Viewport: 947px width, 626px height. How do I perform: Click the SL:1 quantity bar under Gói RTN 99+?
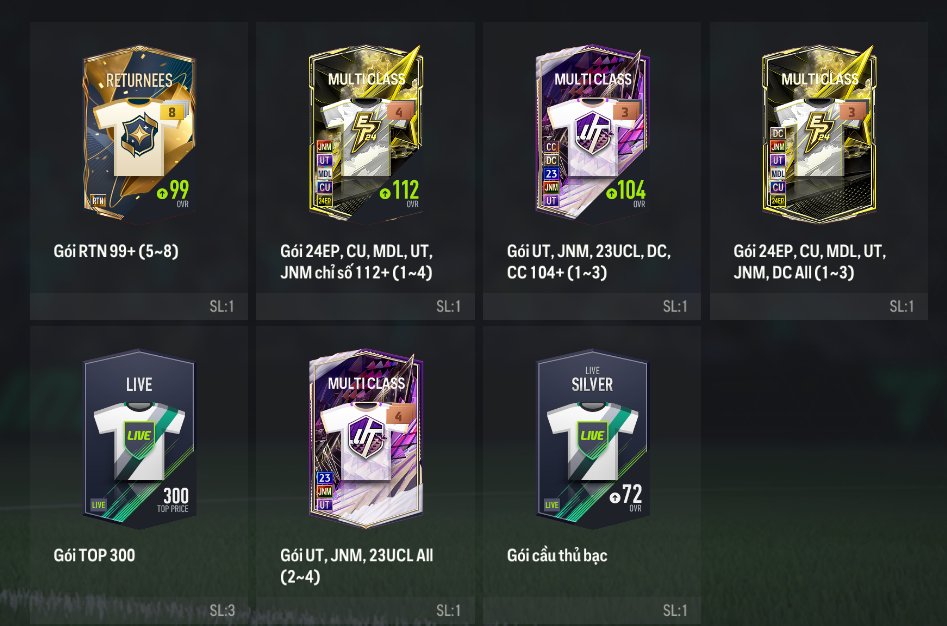click(x=139, y=306)
